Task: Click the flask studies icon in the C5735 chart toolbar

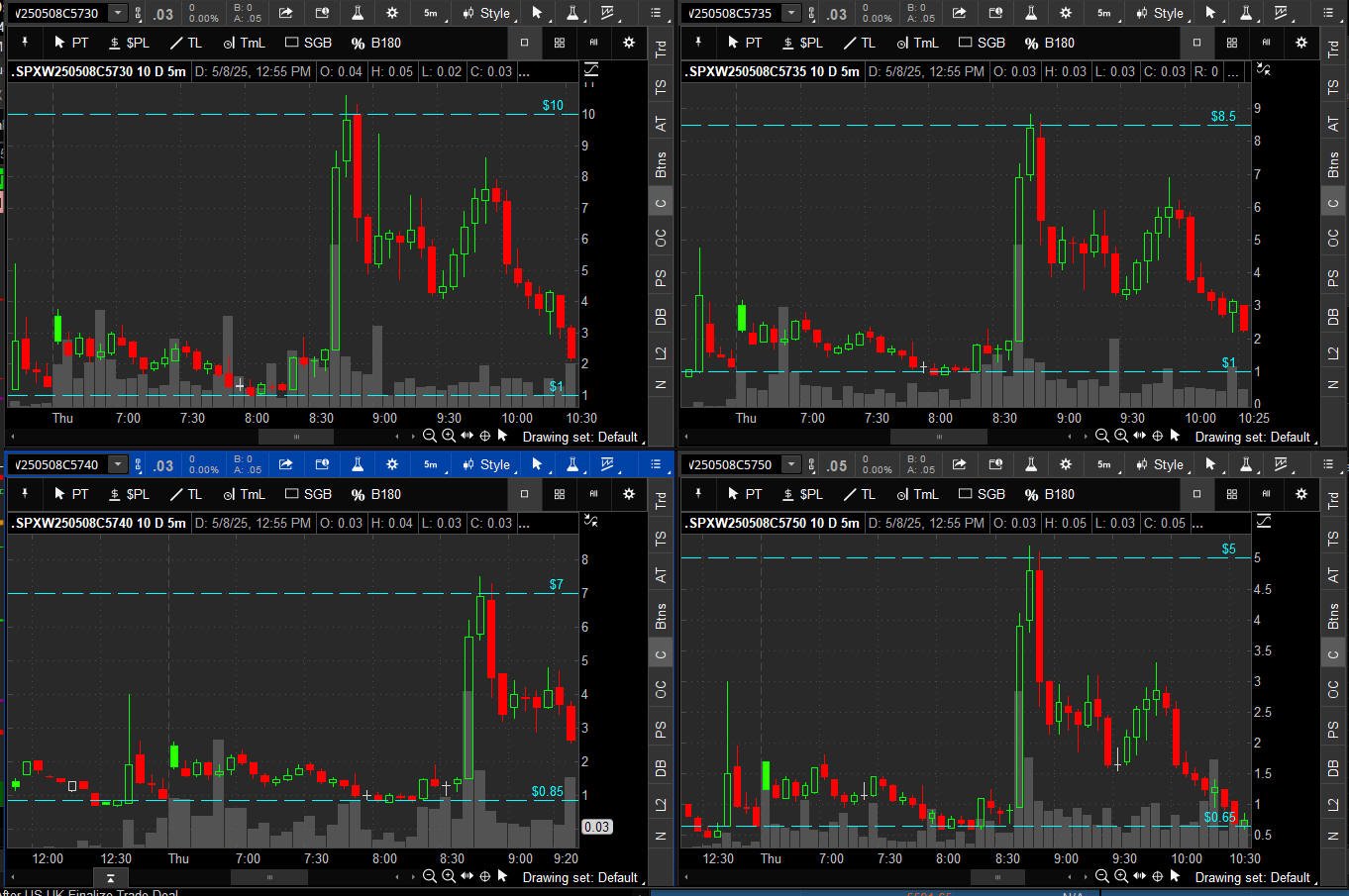Action: [1030, 13]
